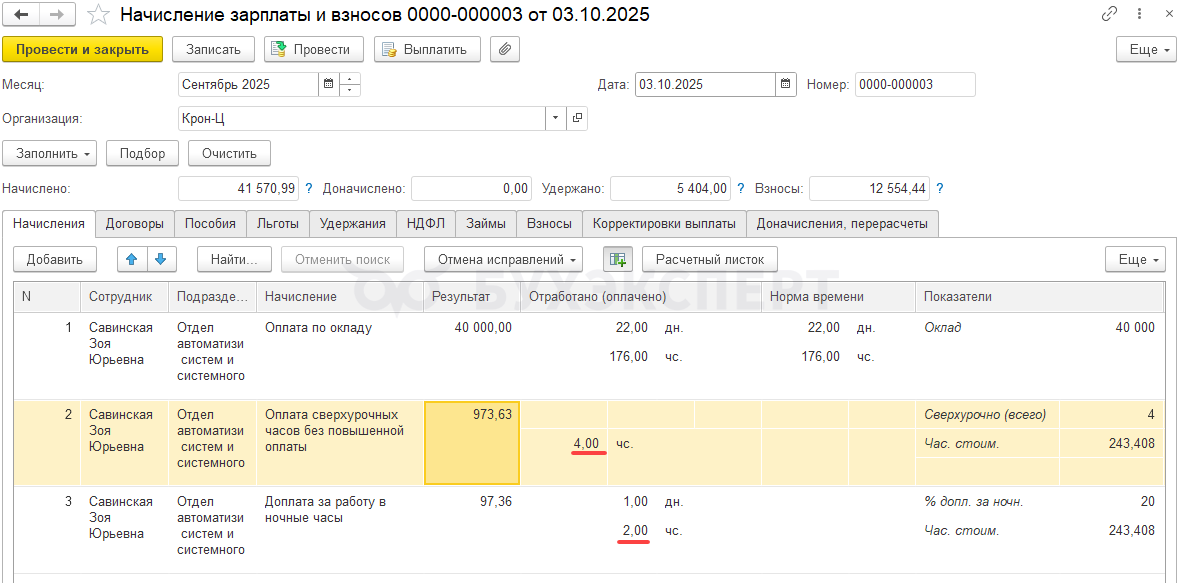Click the Показатели column header

click(1039, 297)
